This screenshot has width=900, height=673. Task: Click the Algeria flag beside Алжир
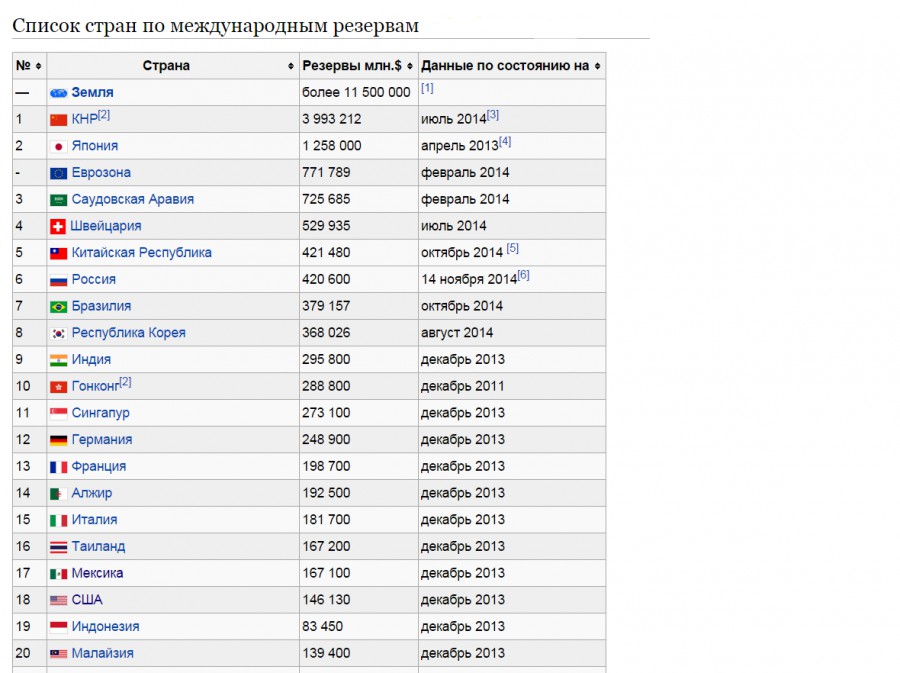(x=59, y=493)
